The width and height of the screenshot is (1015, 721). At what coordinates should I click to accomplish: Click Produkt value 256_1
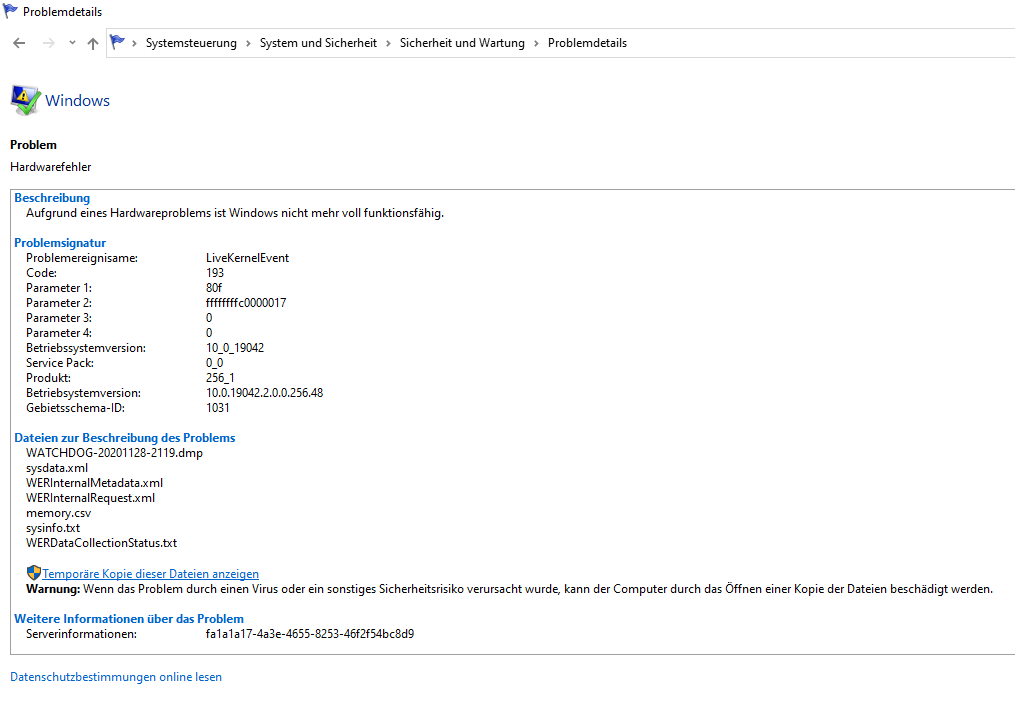(x=220, y=378)
